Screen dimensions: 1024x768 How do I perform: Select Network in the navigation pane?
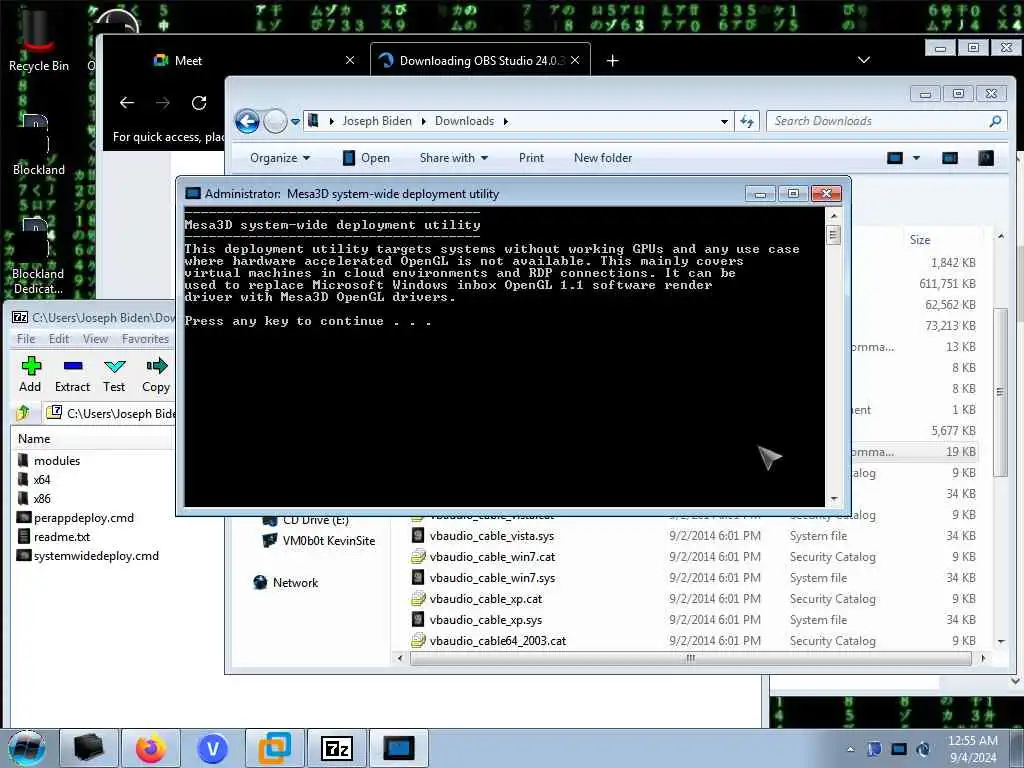point(286,583)
